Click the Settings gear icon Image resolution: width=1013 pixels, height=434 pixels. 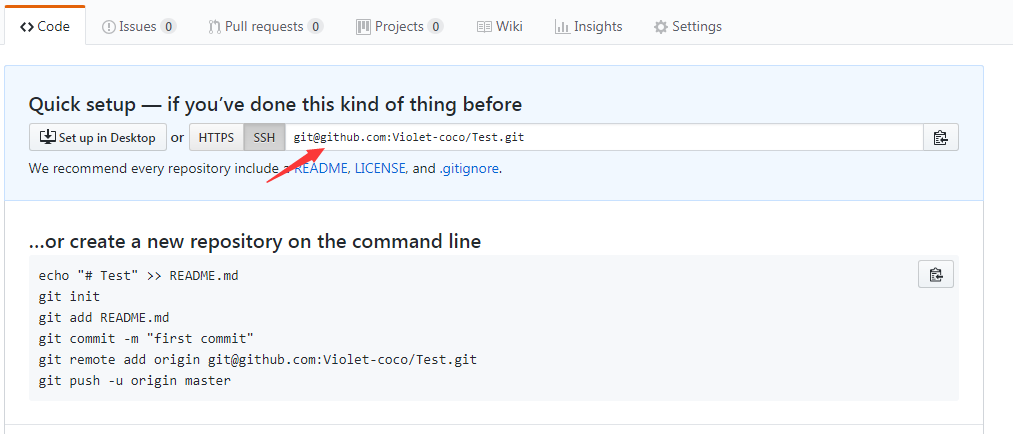660,26
